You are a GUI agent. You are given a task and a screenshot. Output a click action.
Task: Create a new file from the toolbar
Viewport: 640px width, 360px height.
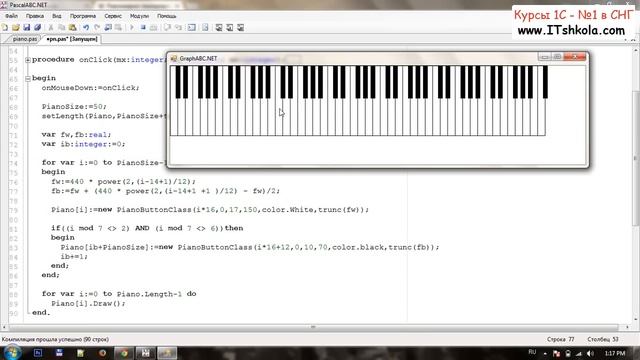click(5, 27)
